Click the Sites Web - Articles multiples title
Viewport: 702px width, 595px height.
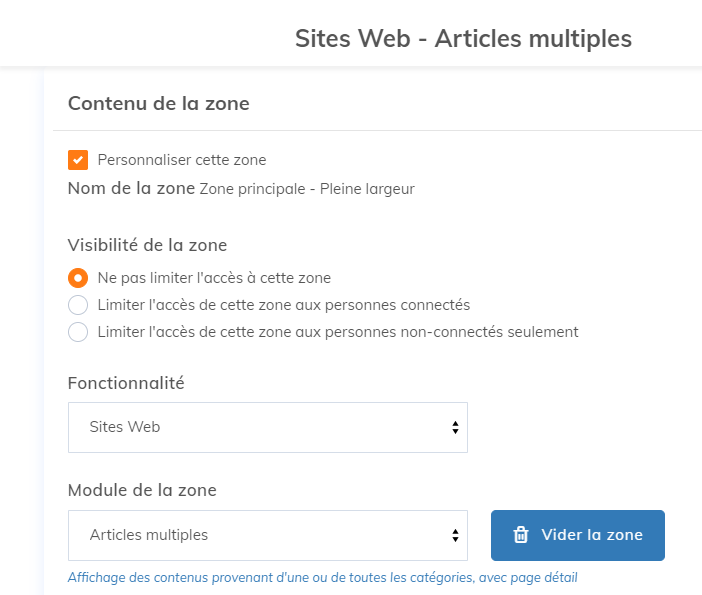[463, 39]
